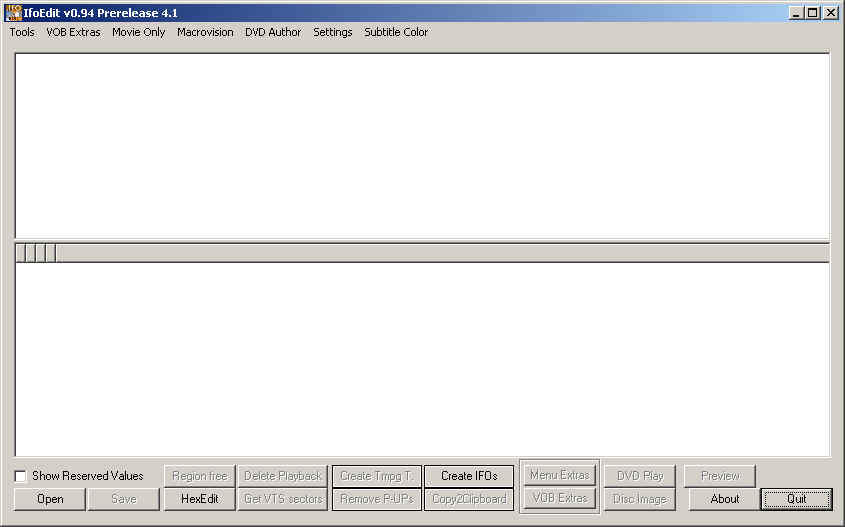The image size is (845, 527).
Task: Click the DVD Play button
Action: point(640,476)
